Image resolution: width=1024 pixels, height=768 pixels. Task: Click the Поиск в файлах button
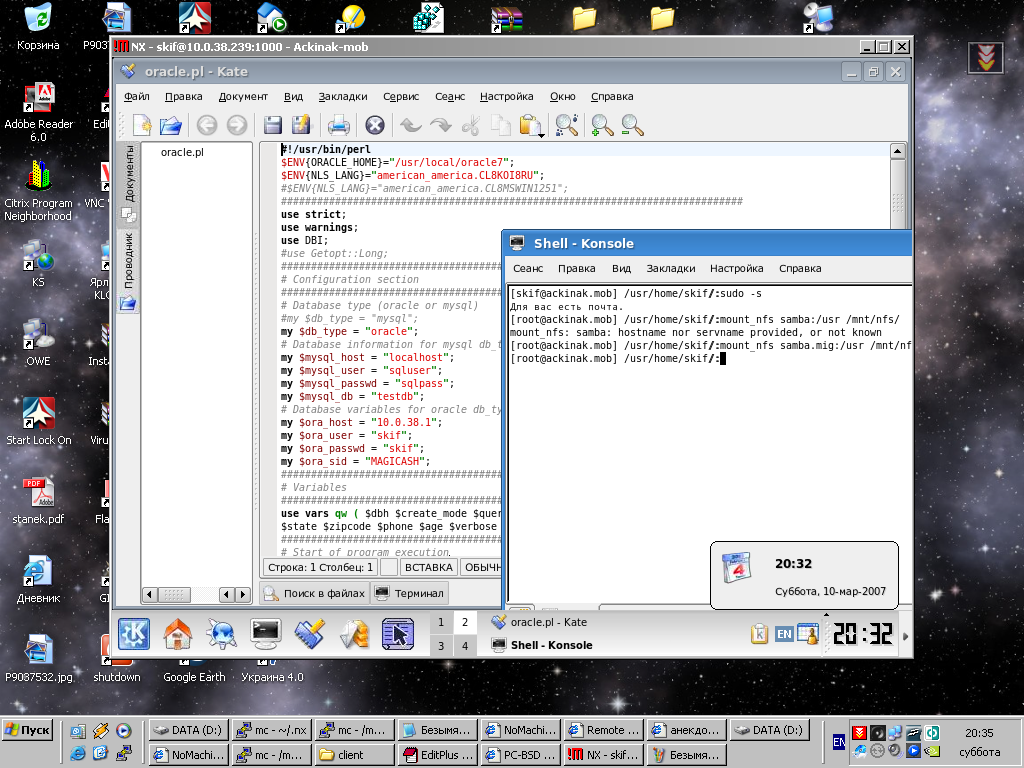coord(314,593)
